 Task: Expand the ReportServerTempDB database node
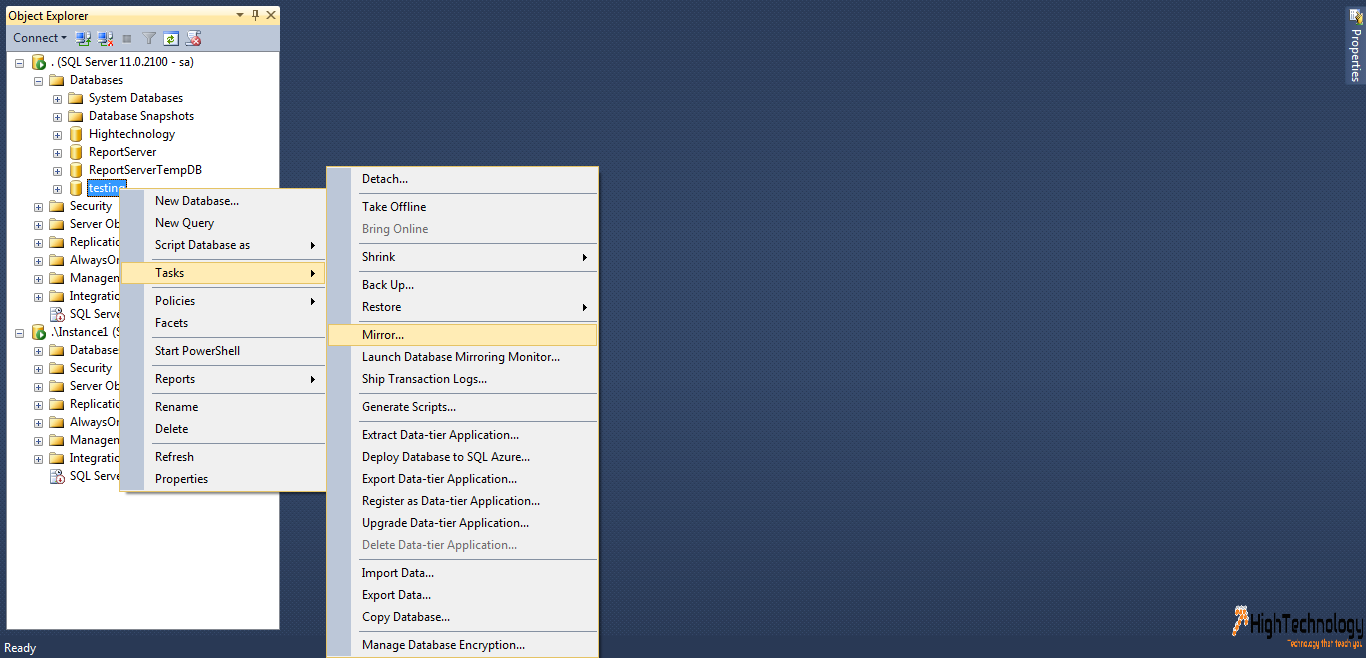pos(57,170)
